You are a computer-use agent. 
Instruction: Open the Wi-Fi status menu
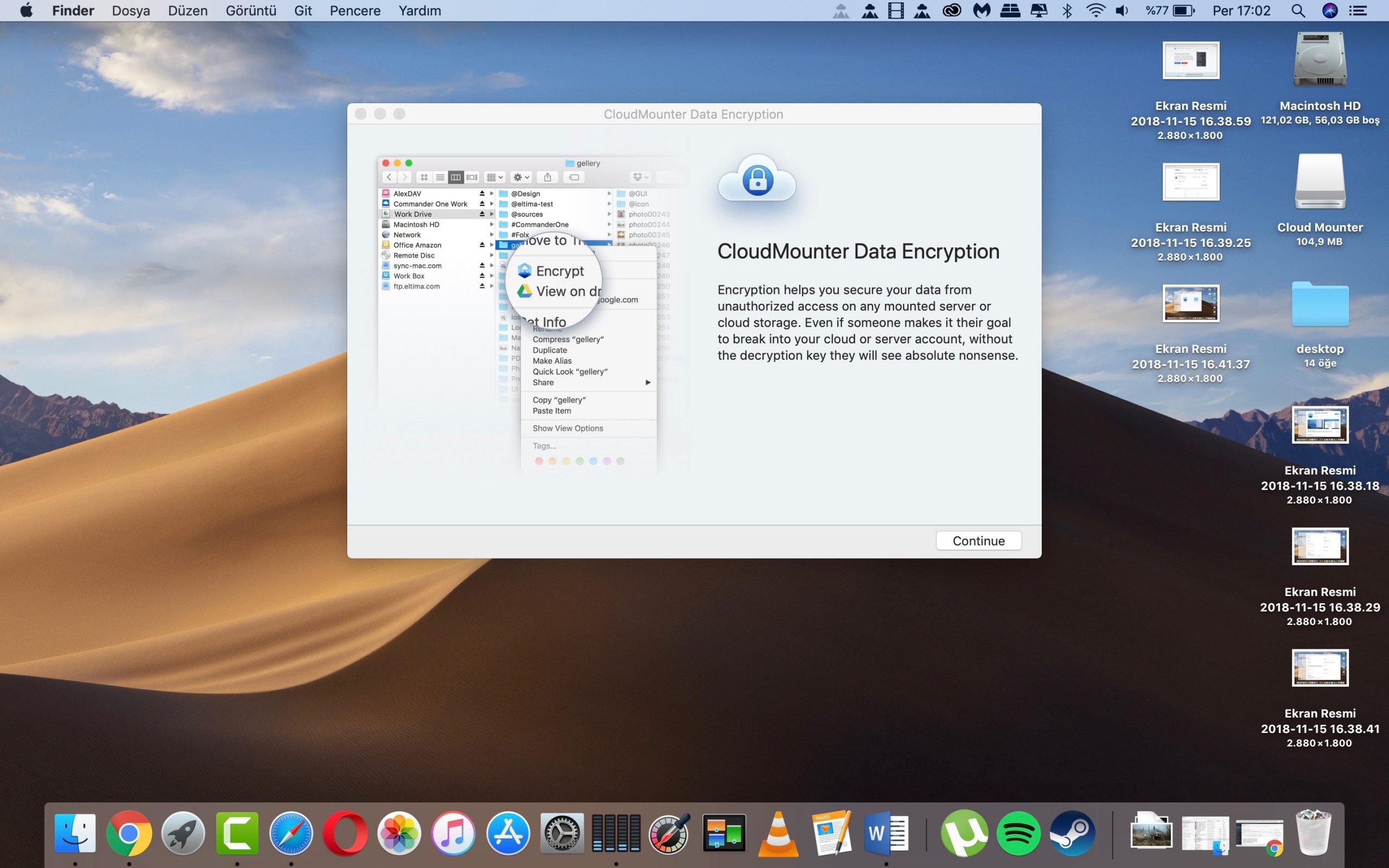point(1095,11)
